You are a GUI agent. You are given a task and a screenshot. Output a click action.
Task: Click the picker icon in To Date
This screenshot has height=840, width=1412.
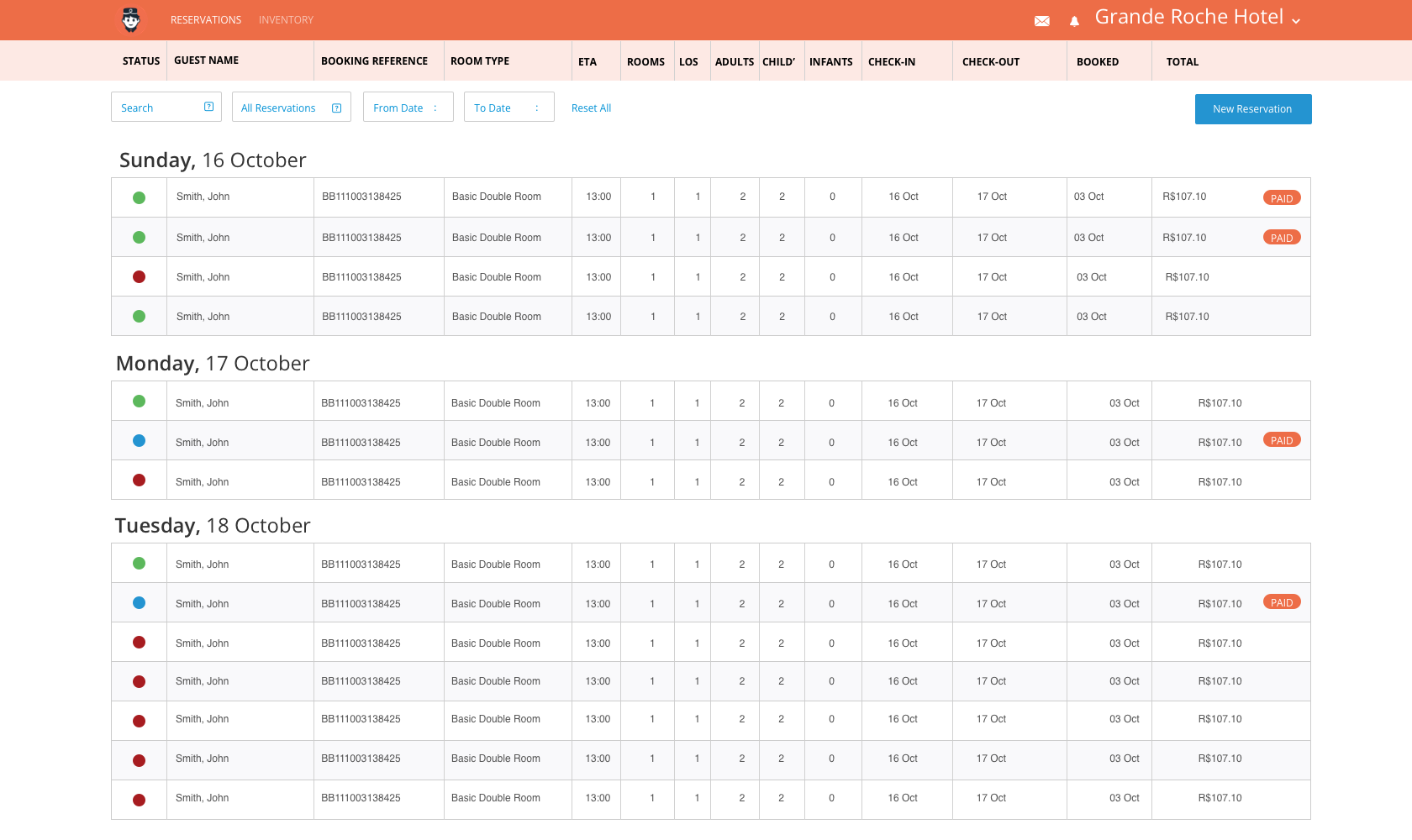click(x=536, y=108)
